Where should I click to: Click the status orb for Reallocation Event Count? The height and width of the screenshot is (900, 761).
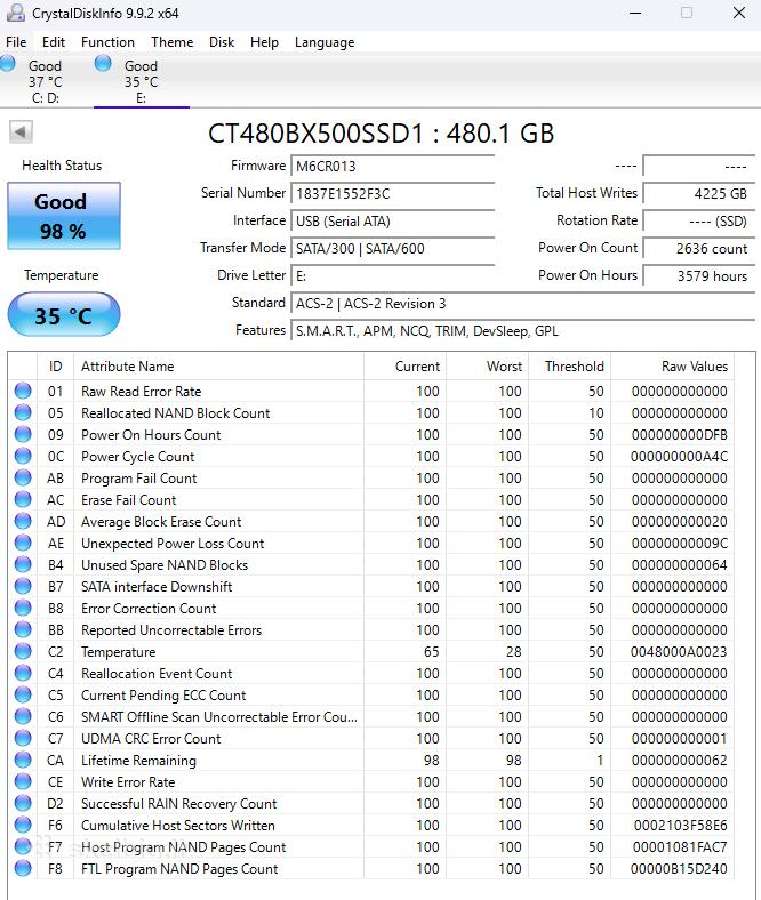(x=23, y=673)
